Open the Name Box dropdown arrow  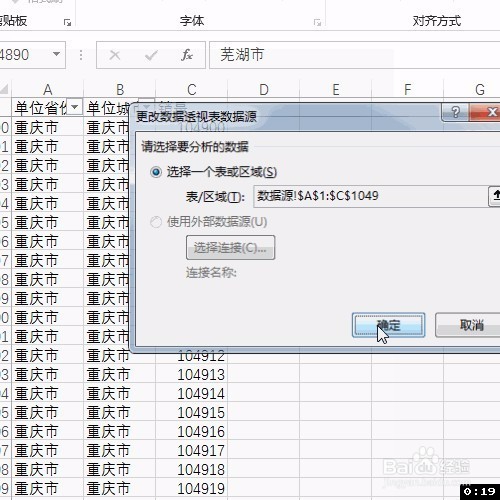tap(56, 54)
